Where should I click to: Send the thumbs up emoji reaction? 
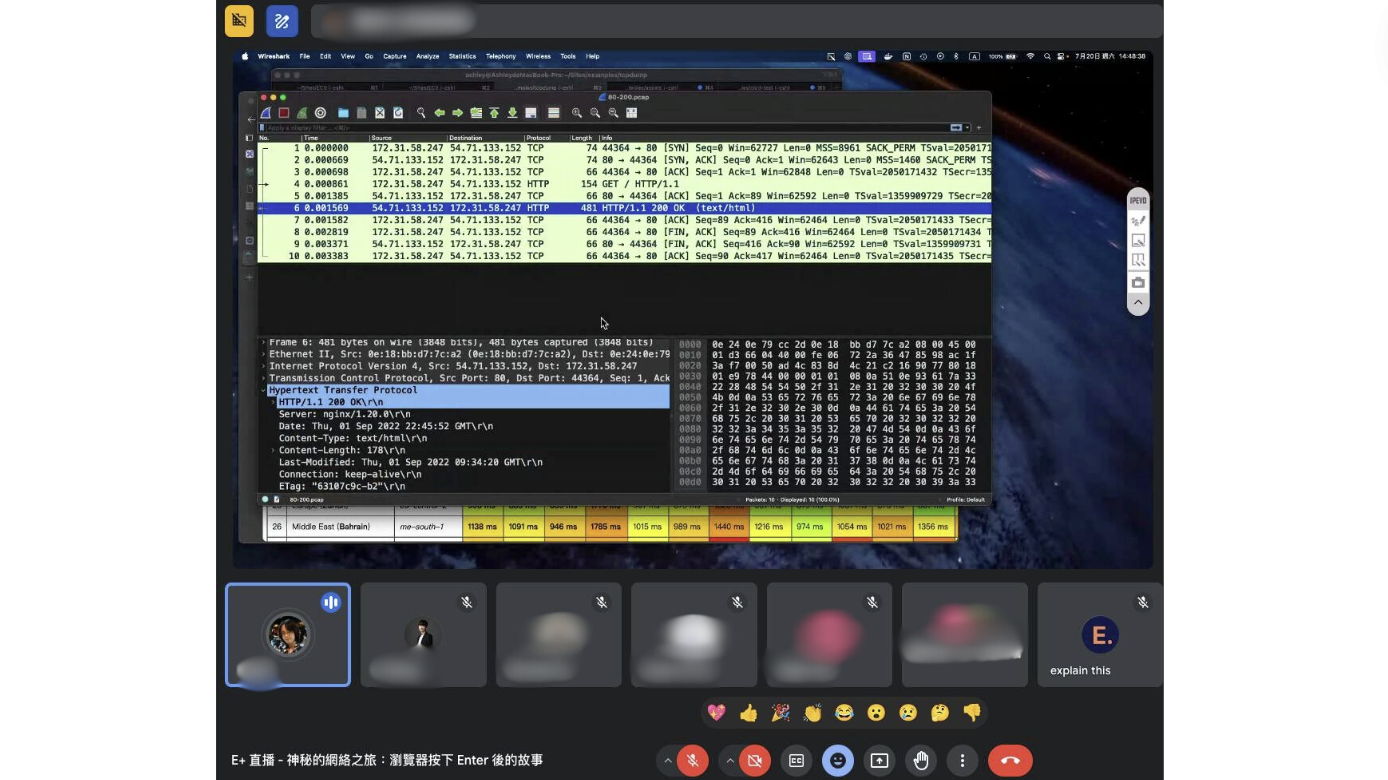[748, 713]
